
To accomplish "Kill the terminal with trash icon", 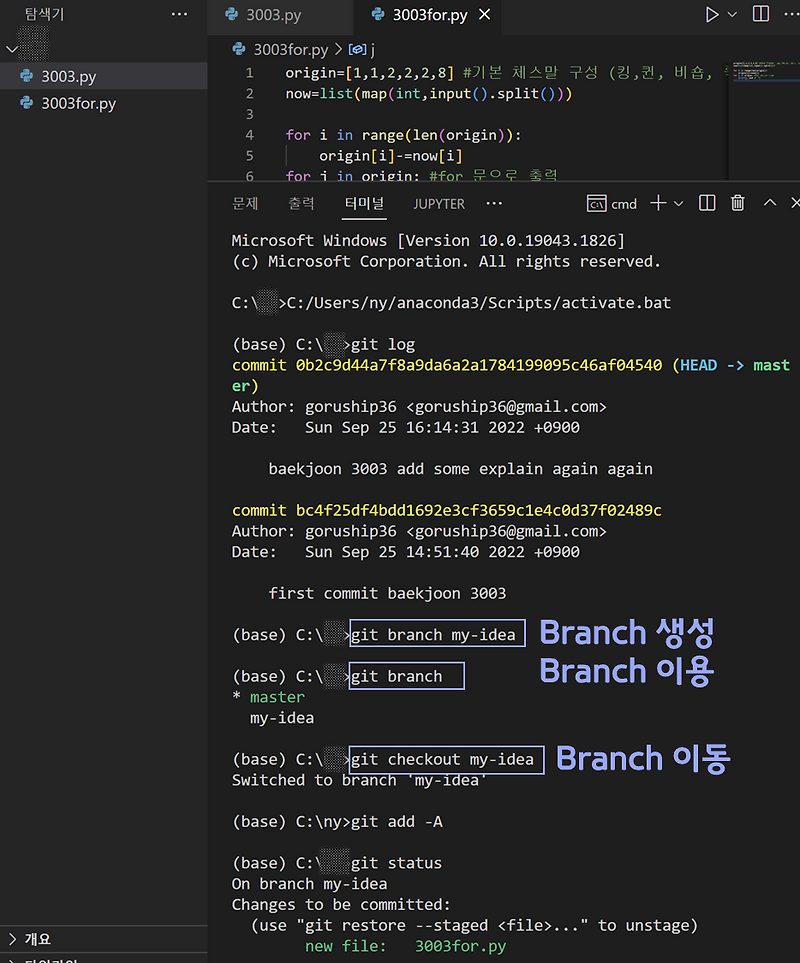I will (738, 203).
